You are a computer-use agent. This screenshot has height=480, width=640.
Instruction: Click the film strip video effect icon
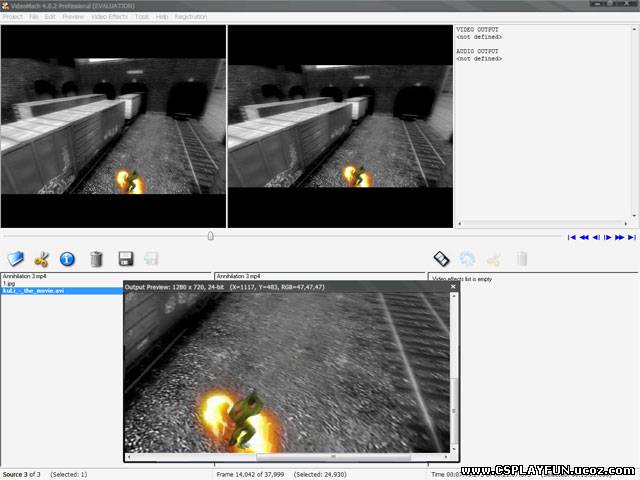(x=441, y=258)
